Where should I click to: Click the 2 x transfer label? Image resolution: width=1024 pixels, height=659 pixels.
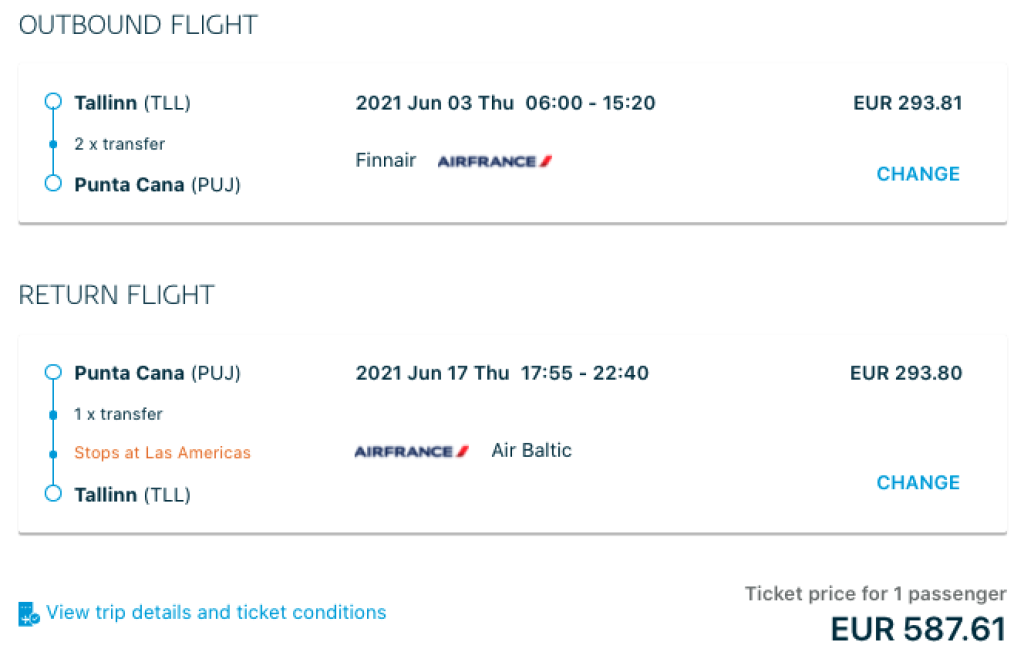pyautogui.click(x=120, y=144)
